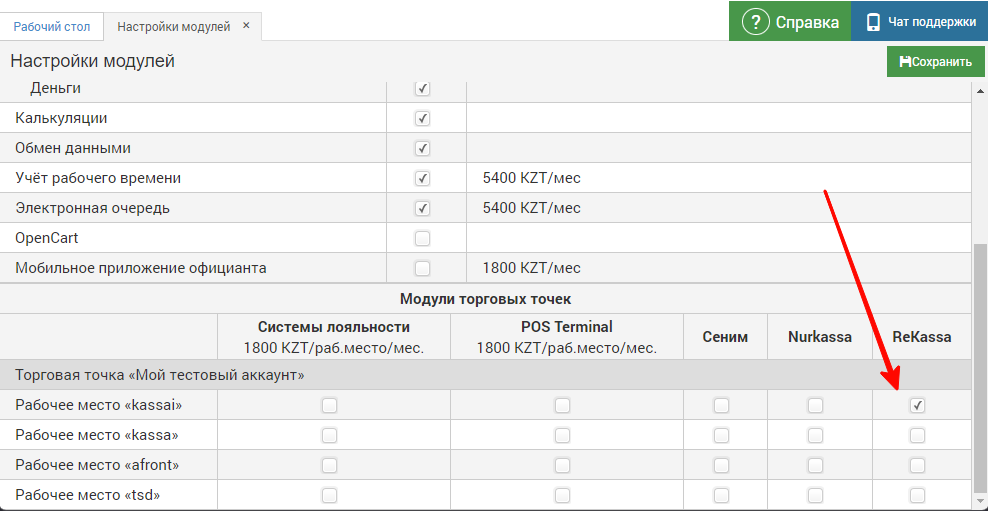Toggle Учёт рабочего времени checkbox
This screenshot has height=511, width=988.
(x=422, y=179)
